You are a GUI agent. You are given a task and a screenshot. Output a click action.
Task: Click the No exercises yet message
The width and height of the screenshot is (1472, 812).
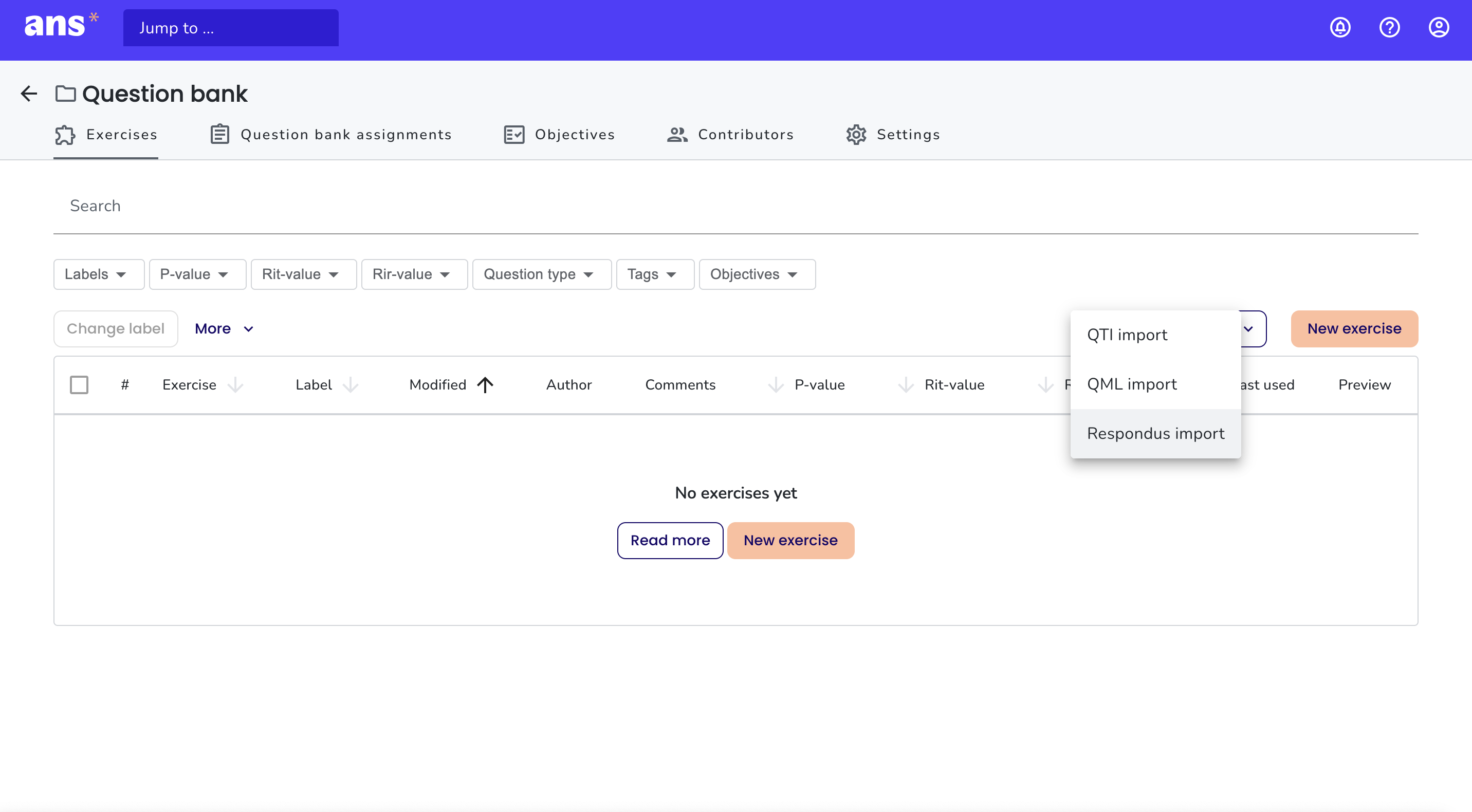[736, 493]
